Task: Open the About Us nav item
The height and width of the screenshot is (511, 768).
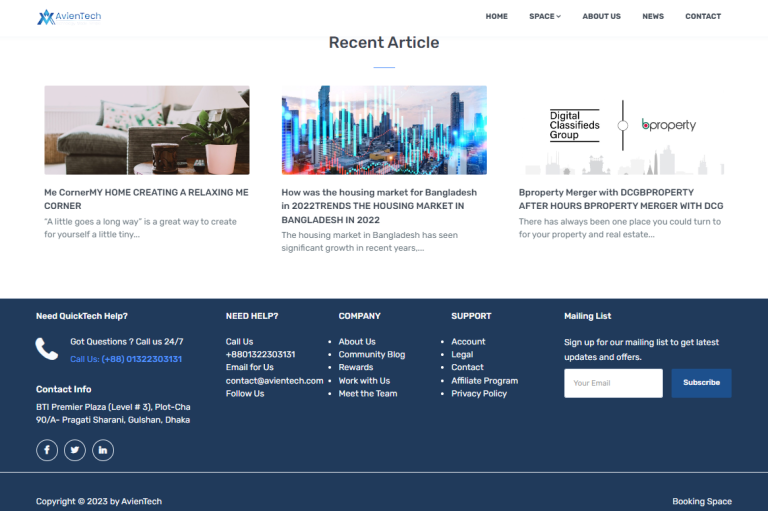Action: coord(601,17)
